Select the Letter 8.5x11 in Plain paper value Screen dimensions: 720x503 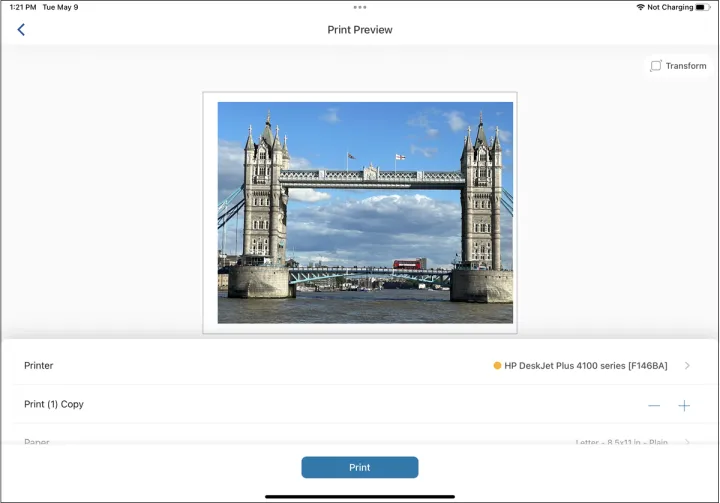click(x=620, y=442)
